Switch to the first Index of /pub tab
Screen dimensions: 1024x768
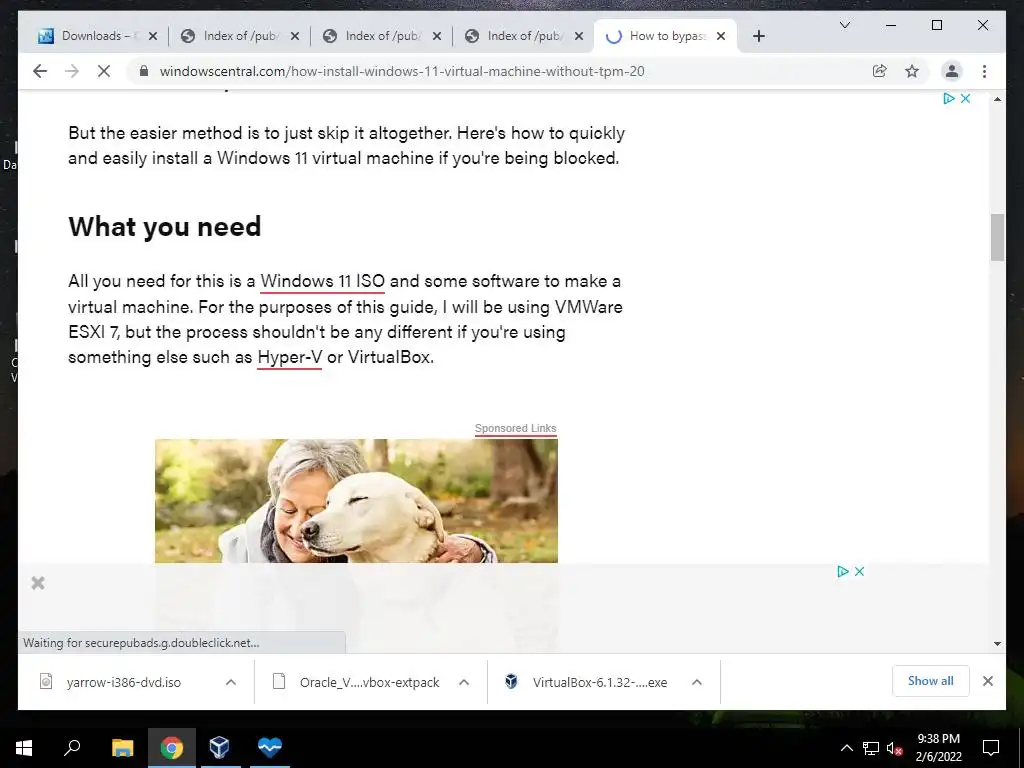pos(238,36)
